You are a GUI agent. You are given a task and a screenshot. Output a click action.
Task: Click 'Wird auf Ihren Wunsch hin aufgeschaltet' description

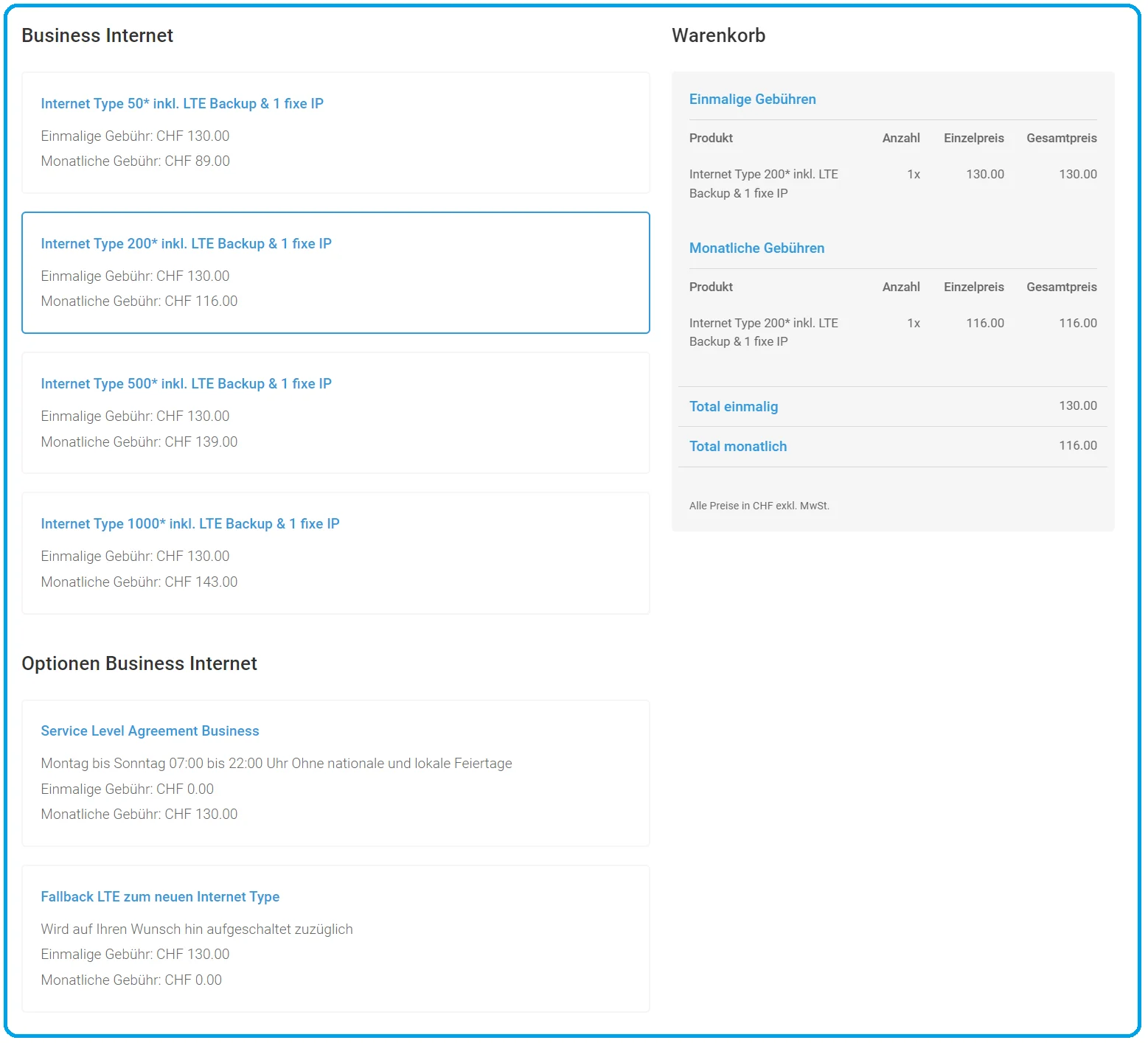click(x=197, y=929)
